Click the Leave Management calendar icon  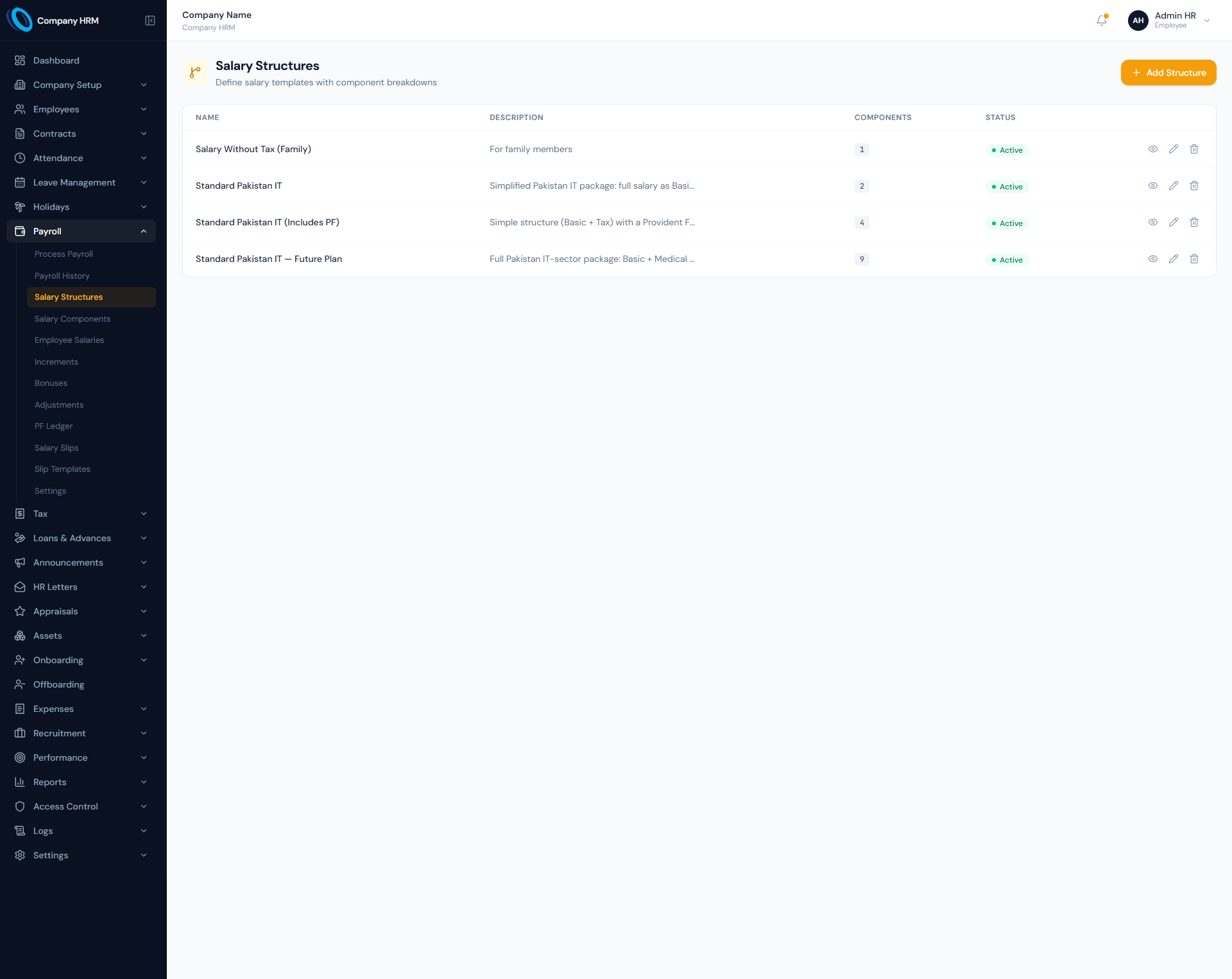click(20, 182)
